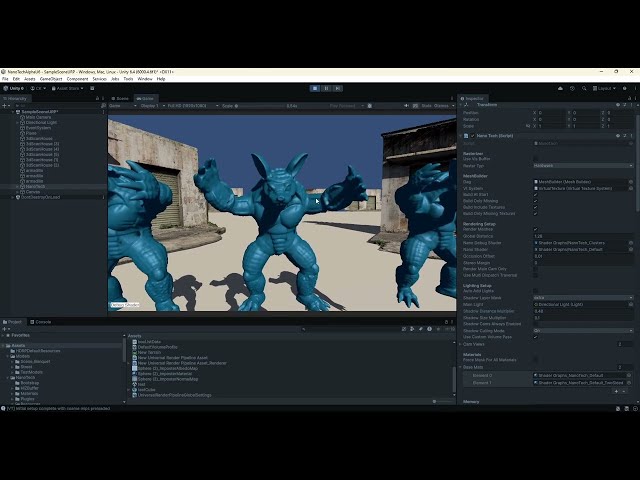
Task: Pick object for Main Light field
Action: 631,304
